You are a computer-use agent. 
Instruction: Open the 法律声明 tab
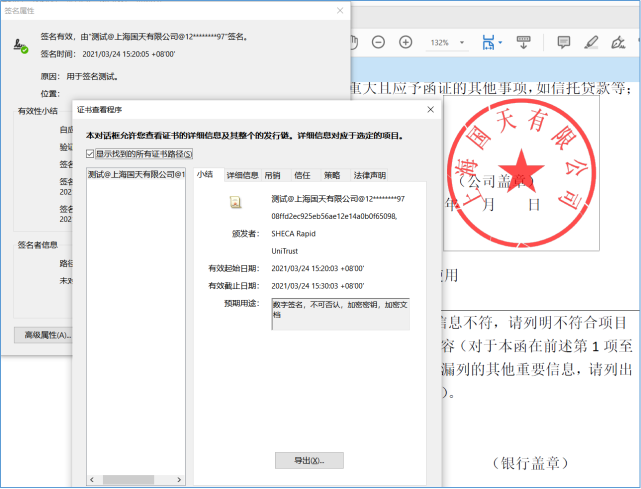[370, 175]
